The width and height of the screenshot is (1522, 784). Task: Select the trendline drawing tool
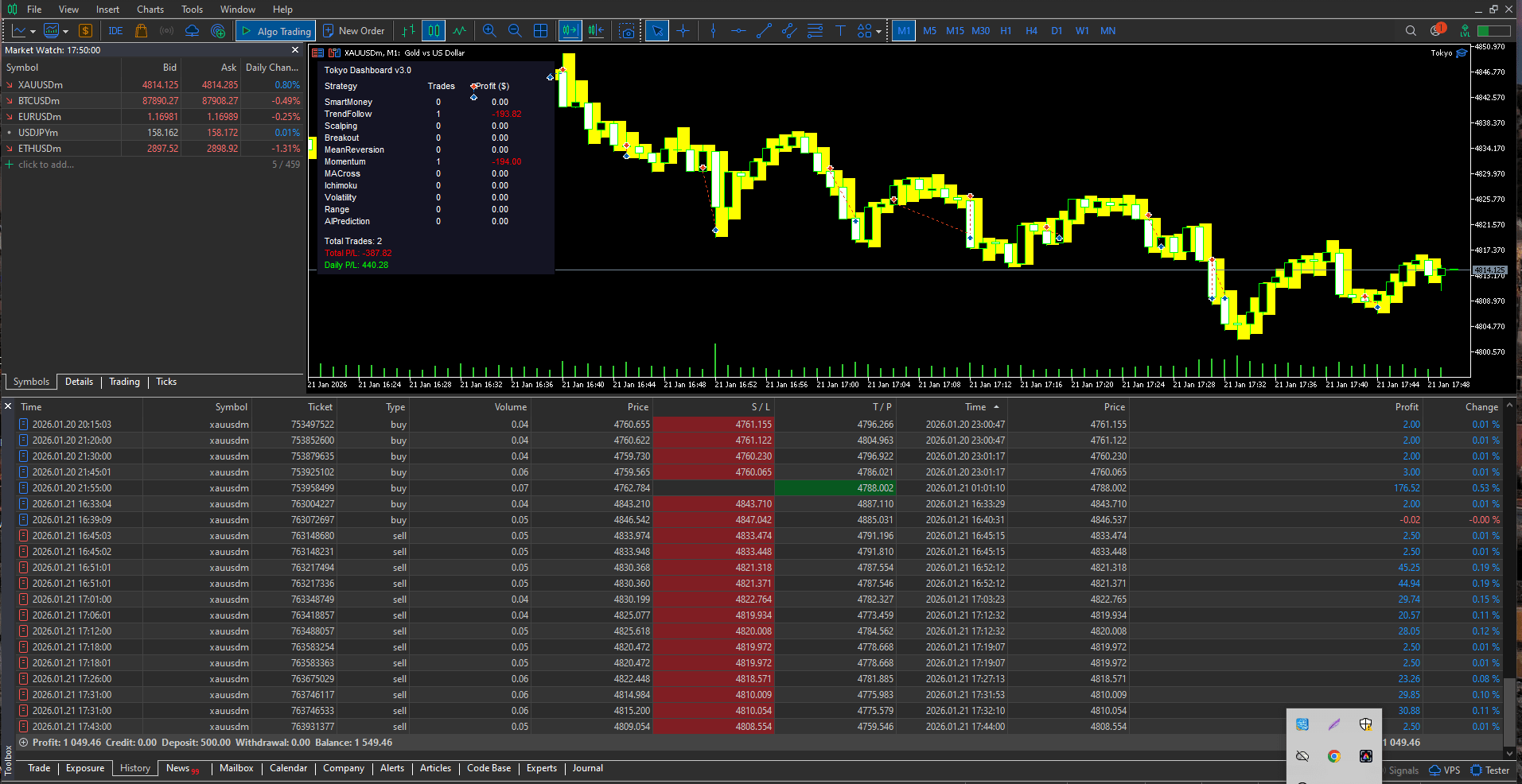[764, 30]
